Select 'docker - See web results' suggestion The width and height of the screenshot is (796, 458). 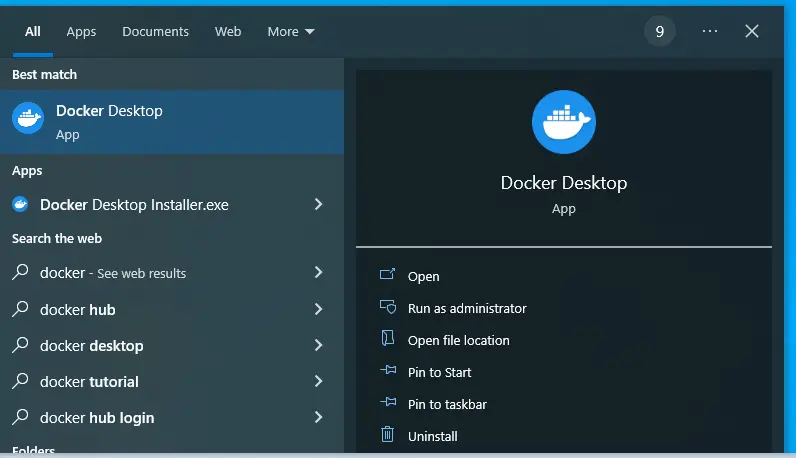(x=172, y=273)
